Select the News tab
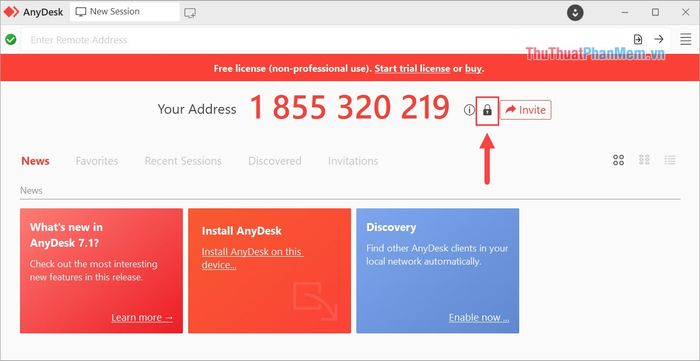Image resolution: width=700 pixels, height=361 pixels. [35, 161]
